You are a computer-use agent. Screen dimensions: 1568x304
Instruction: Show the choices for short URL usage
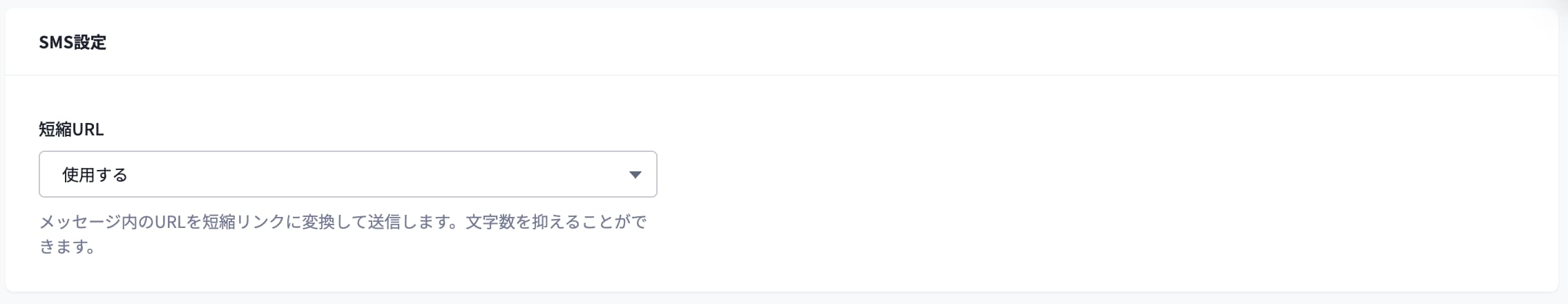(x=347, y=174)
